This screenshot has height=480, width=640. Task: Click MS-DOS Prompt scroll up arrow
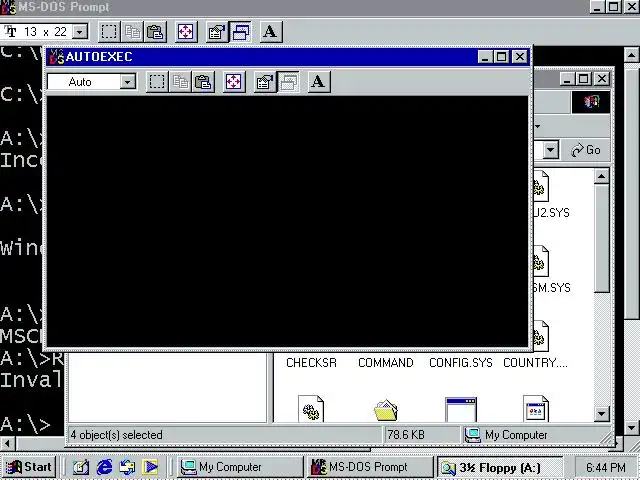click(x=631, y=55)
